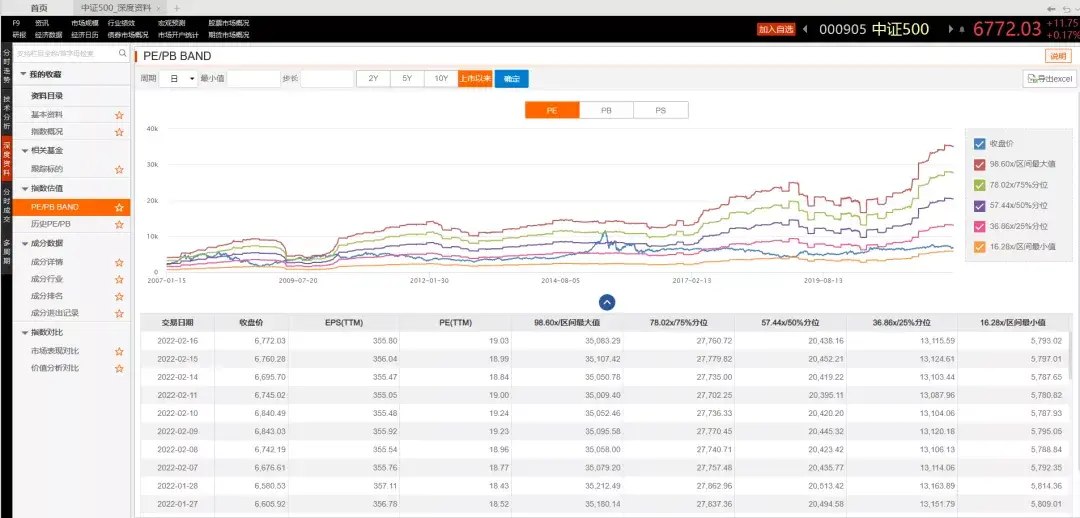This screenshot has height=518, width=1080.
Task: Toggle the 98.60x/区间最大值 legend checkbox
Action: click(979, 165)
